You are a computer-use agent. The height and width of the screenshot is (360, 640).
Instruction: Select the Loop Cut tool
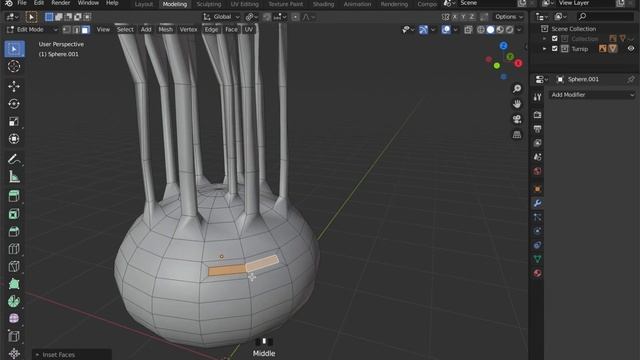tap(14, 249)
